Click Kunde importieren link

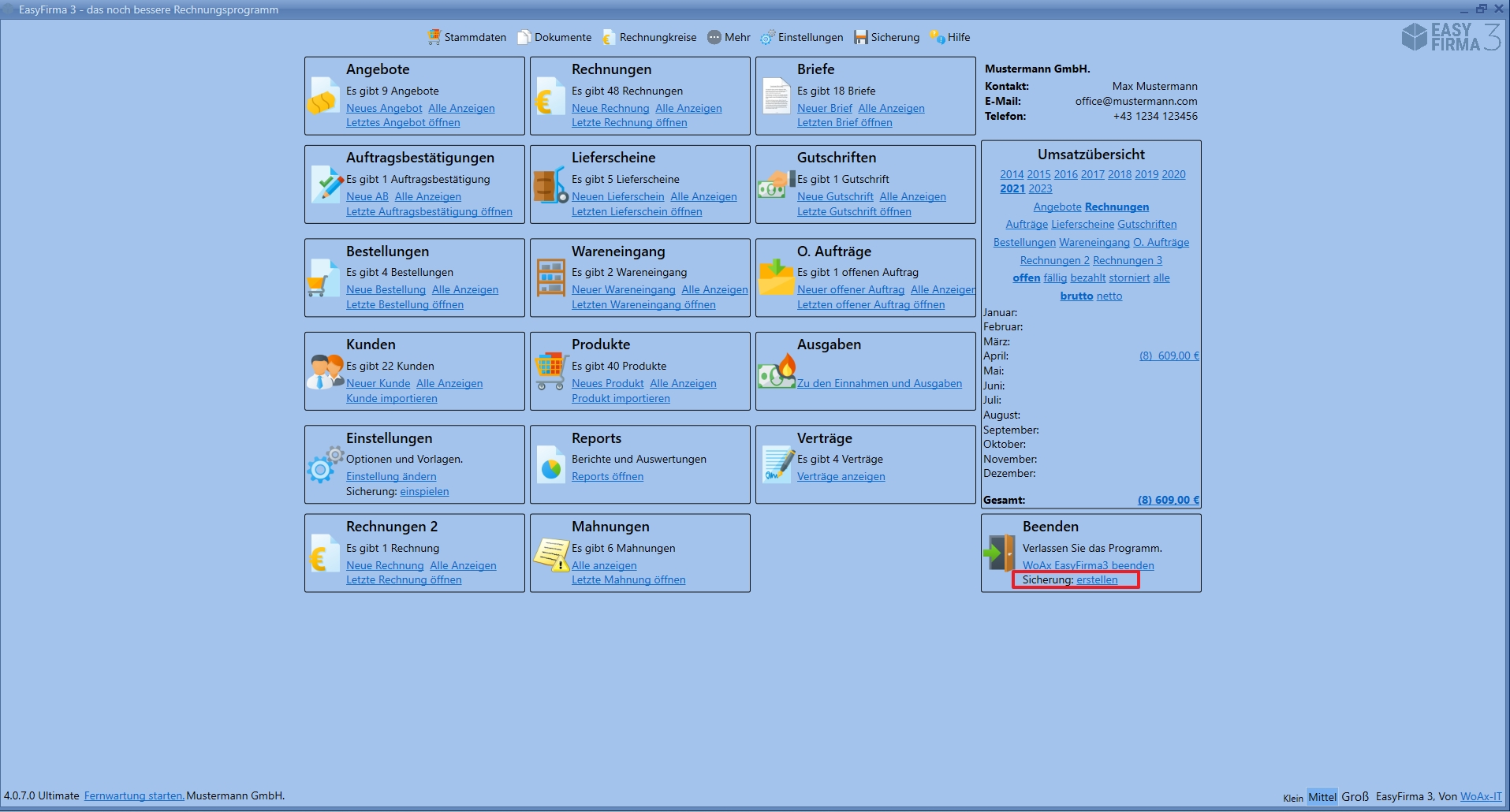tap(391, 398)
